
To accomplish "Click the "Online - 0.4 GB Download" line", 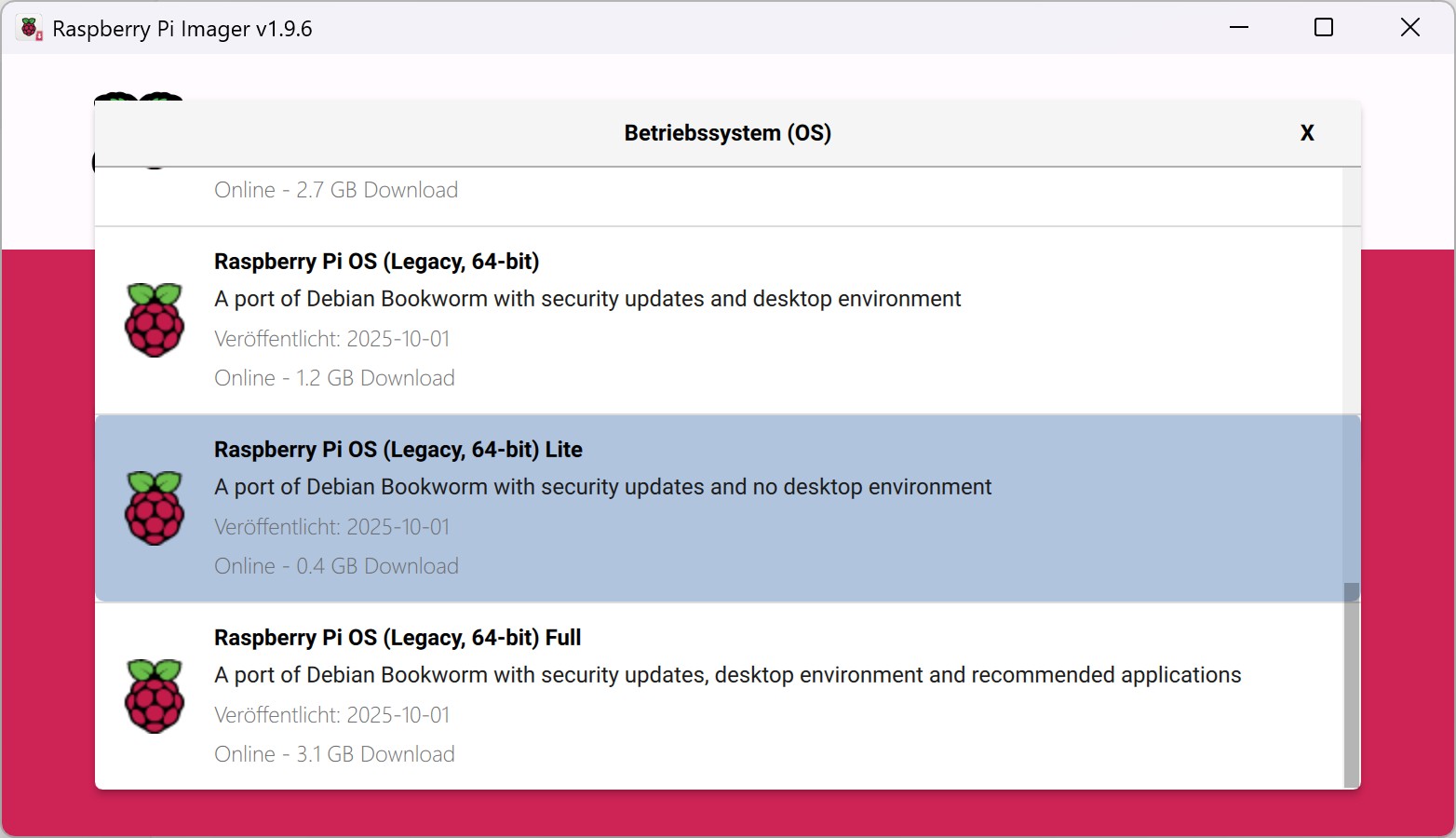I will [x=336, y=566].
